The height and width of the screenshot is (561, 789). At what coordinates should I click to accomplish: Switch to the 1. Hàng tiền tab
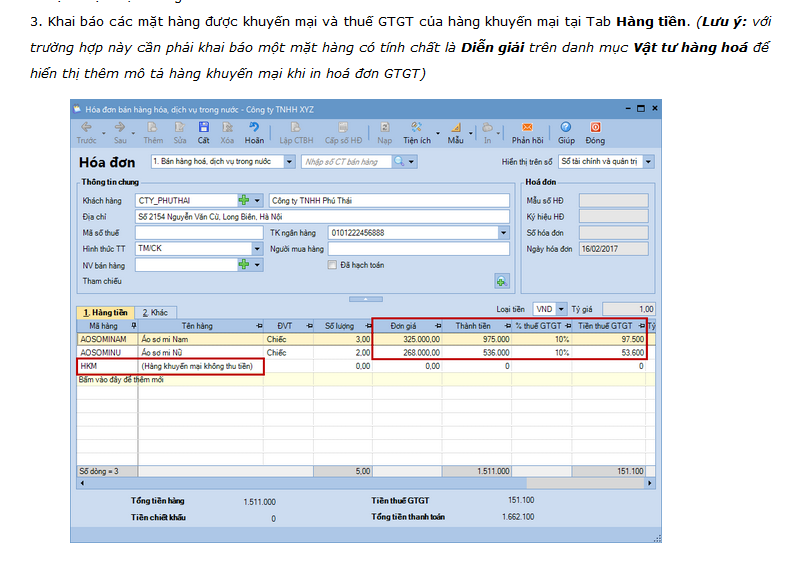click(105, 312)
